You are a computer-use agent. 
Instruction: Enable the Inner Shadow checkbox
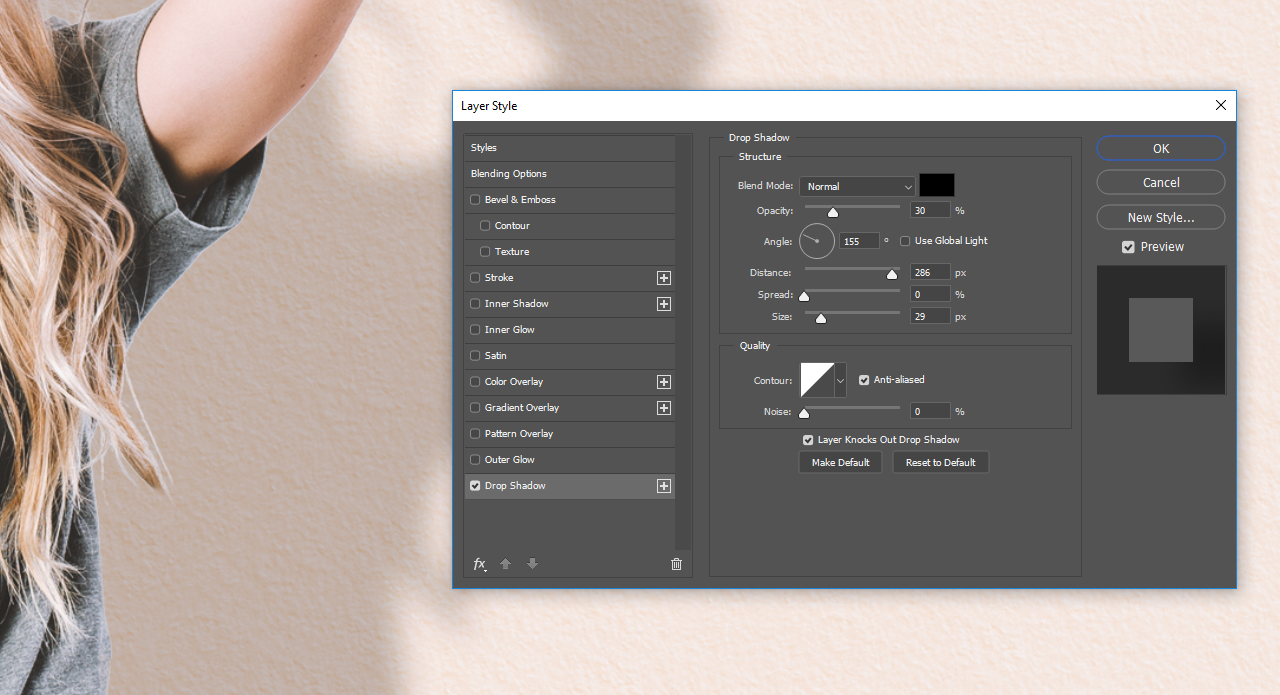[x=475, y=304]
